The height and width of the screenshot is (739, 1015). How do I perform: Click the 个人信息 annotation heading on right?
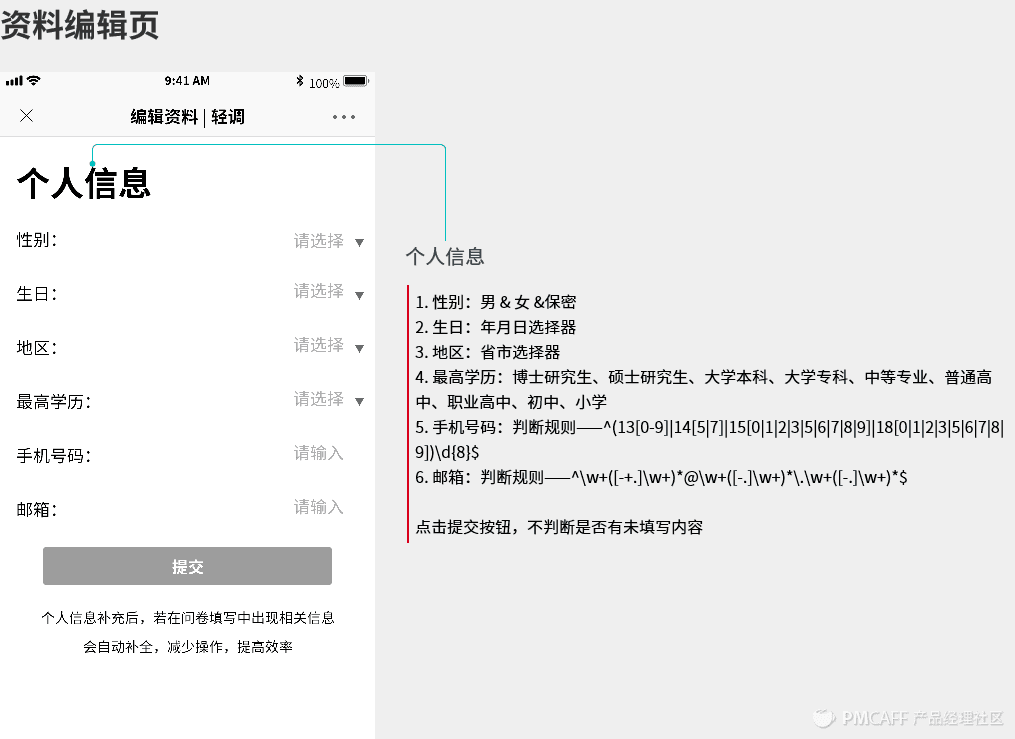tap(445, 256)
